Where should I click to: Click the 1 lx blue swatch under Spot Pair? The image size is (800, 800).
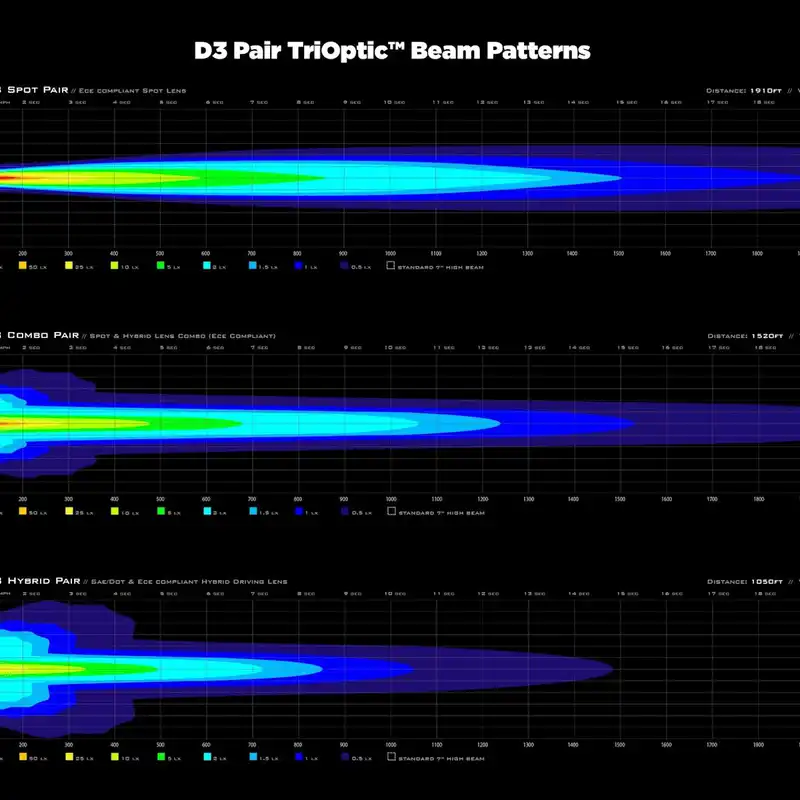coord(298,265)
